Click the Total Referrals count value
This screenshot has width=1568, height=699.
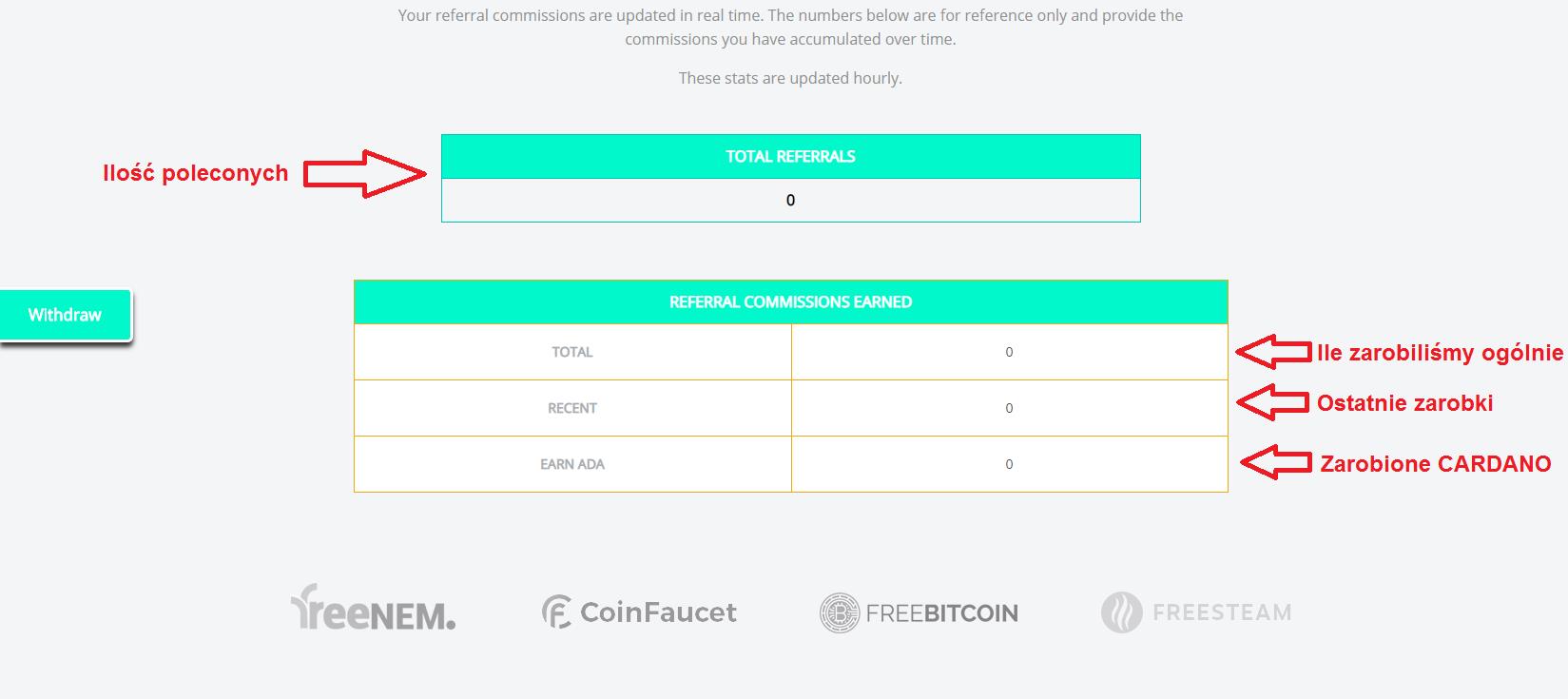point(790,201)
